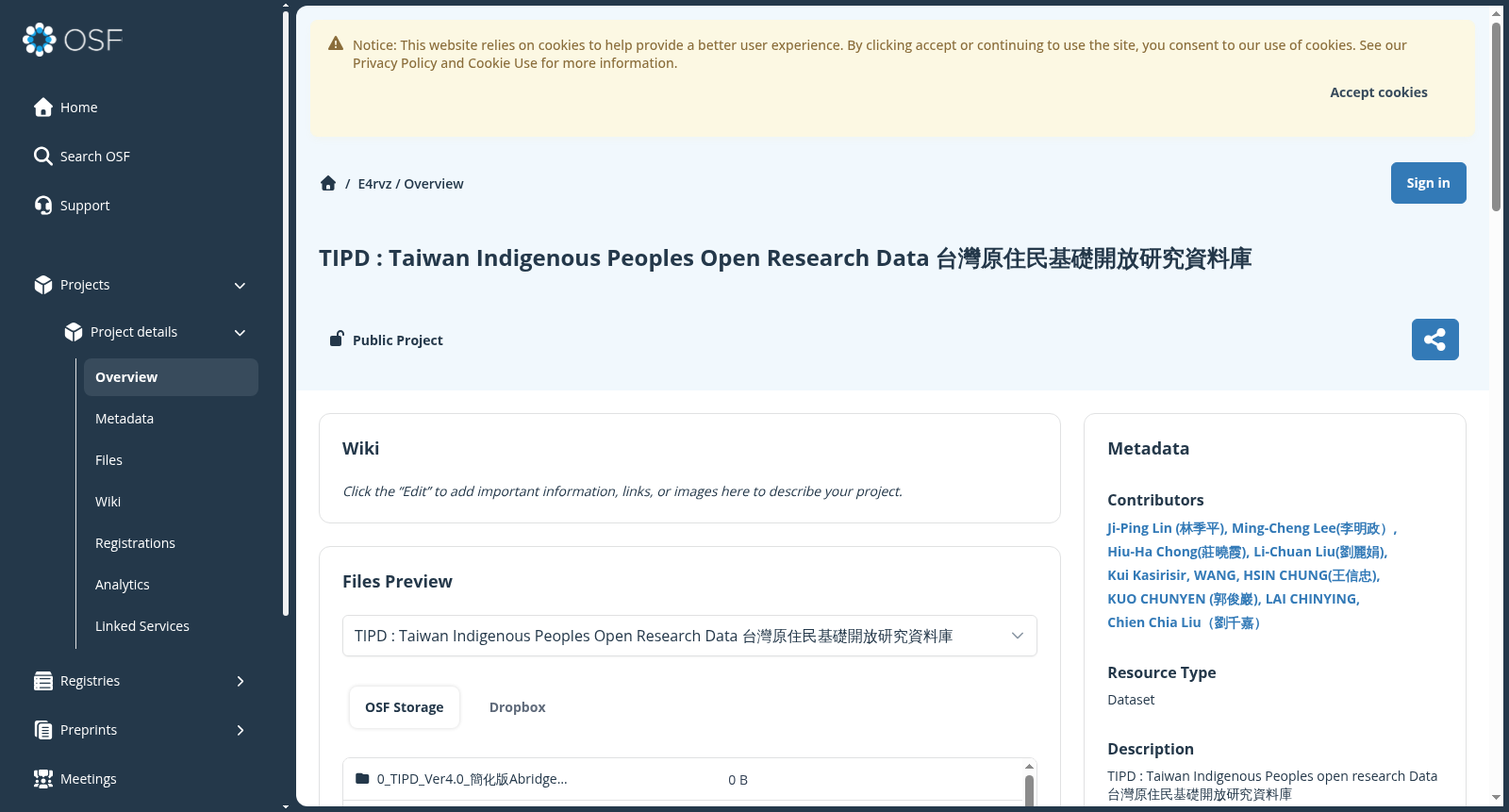The image size is (1509, 812).
Task: Expand the Registries chevron
Action: tap(240, 681)
